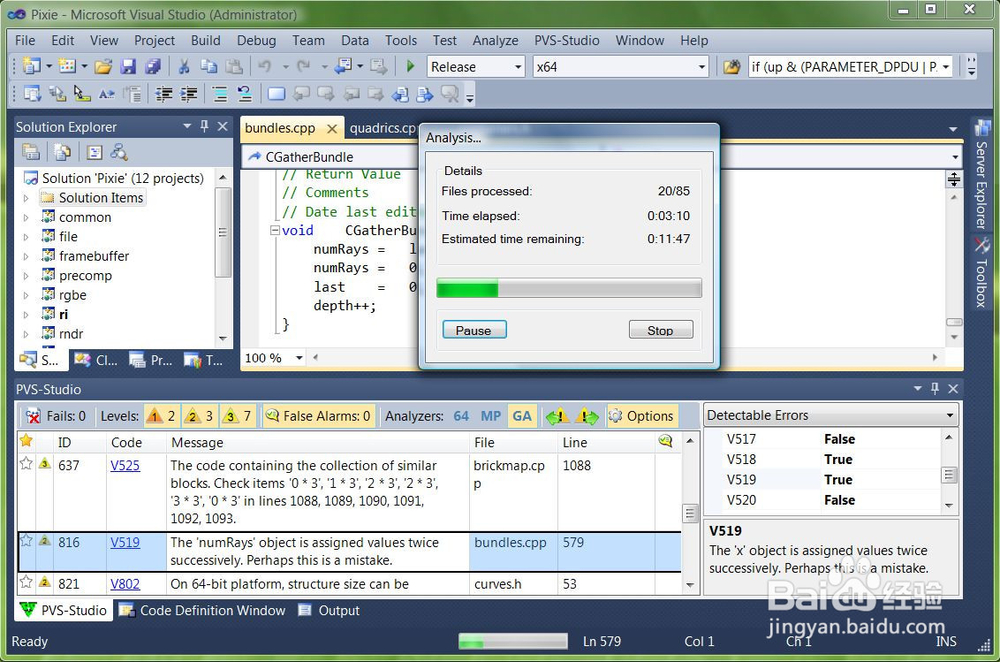Open the Detectable Errors dropdown

(950, 415)
